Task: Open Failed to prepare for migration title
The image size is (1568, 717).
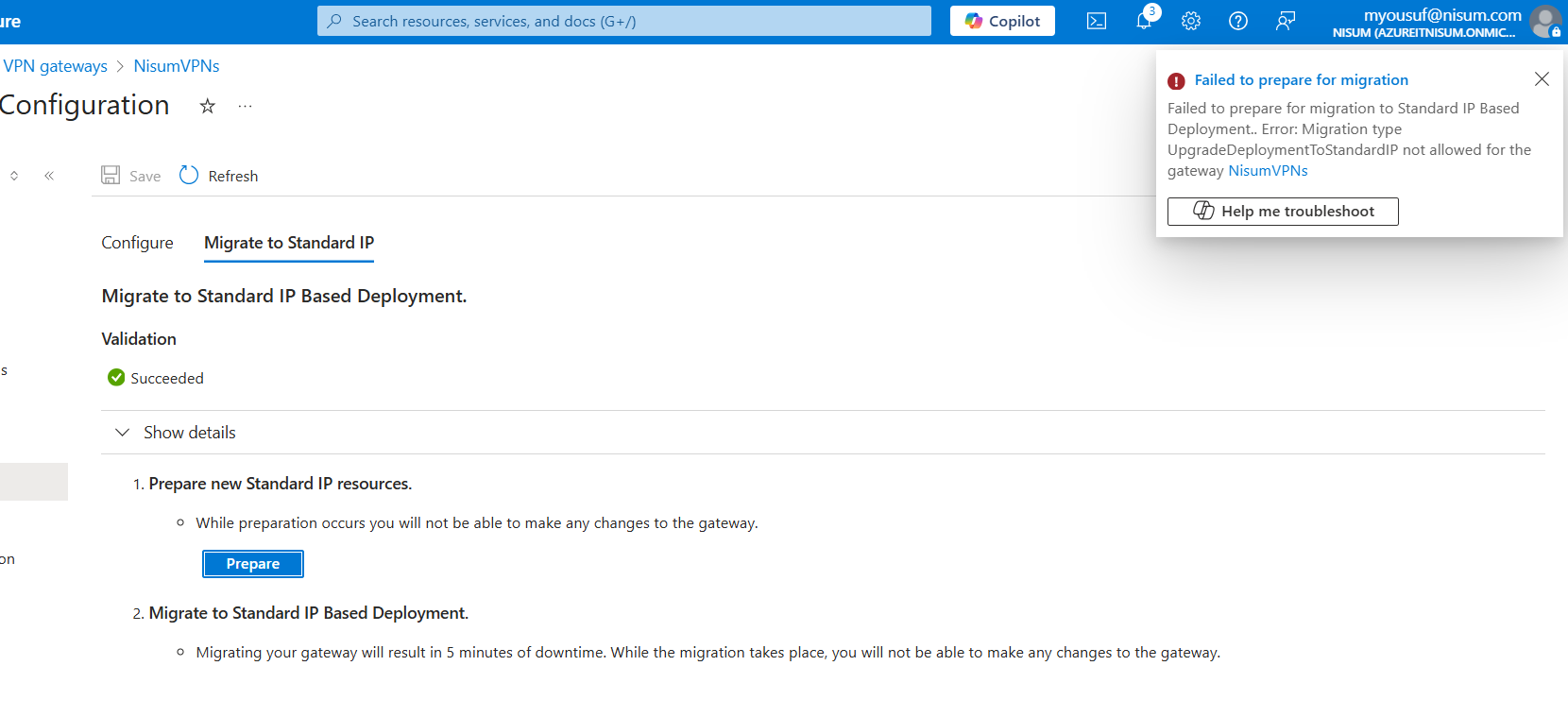Action: [x=1301, y=80]
